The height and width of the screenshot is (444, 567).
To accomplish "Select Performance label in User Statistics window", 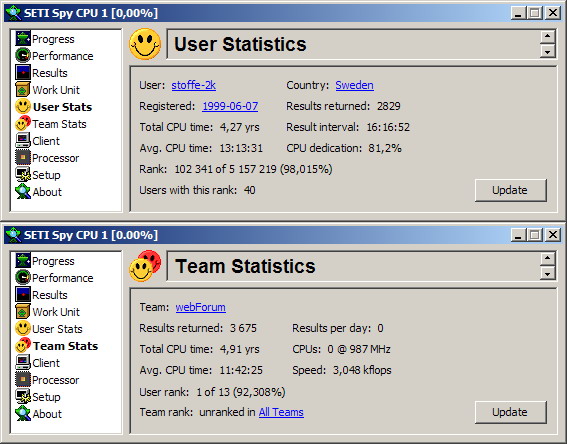I will tap(63, 56).
